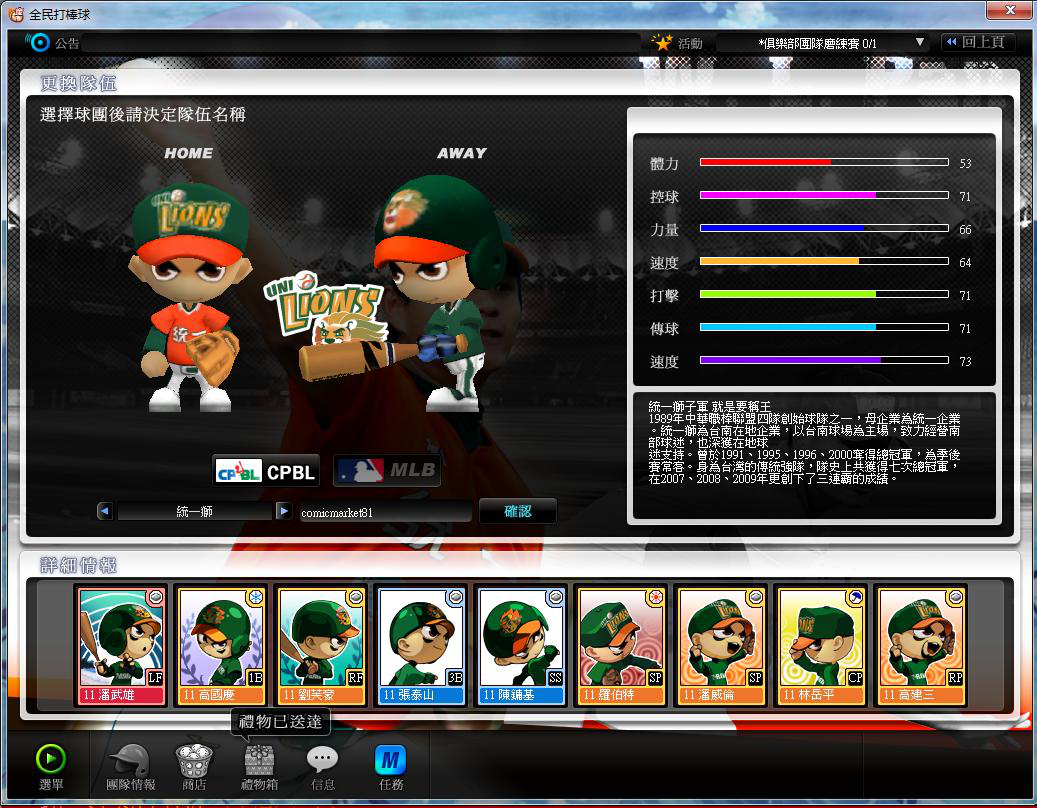Click the 詳細情報 panel heading
The height and width of the screenshot is (808, 1037).
[79, 565]
